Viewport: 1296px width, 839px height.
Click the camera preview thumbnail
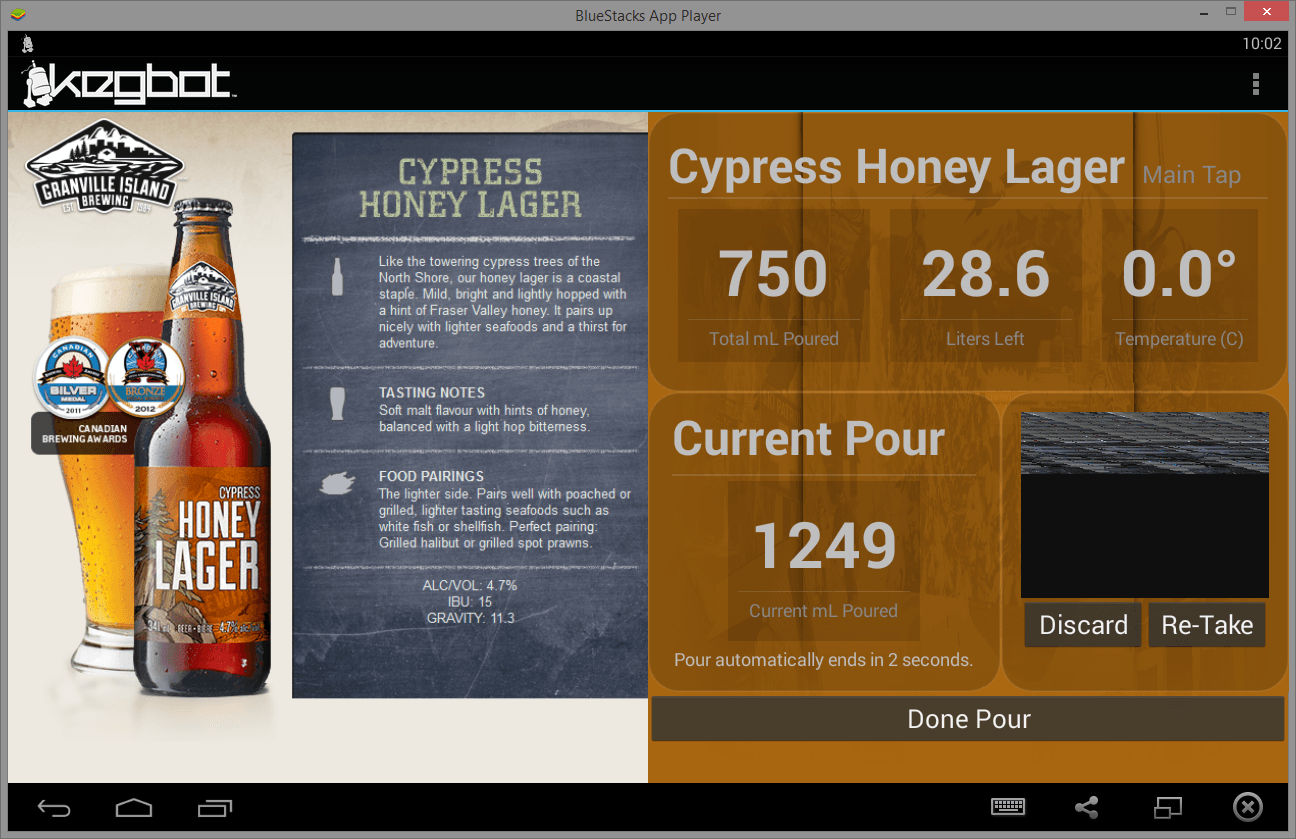[1145, 505]
